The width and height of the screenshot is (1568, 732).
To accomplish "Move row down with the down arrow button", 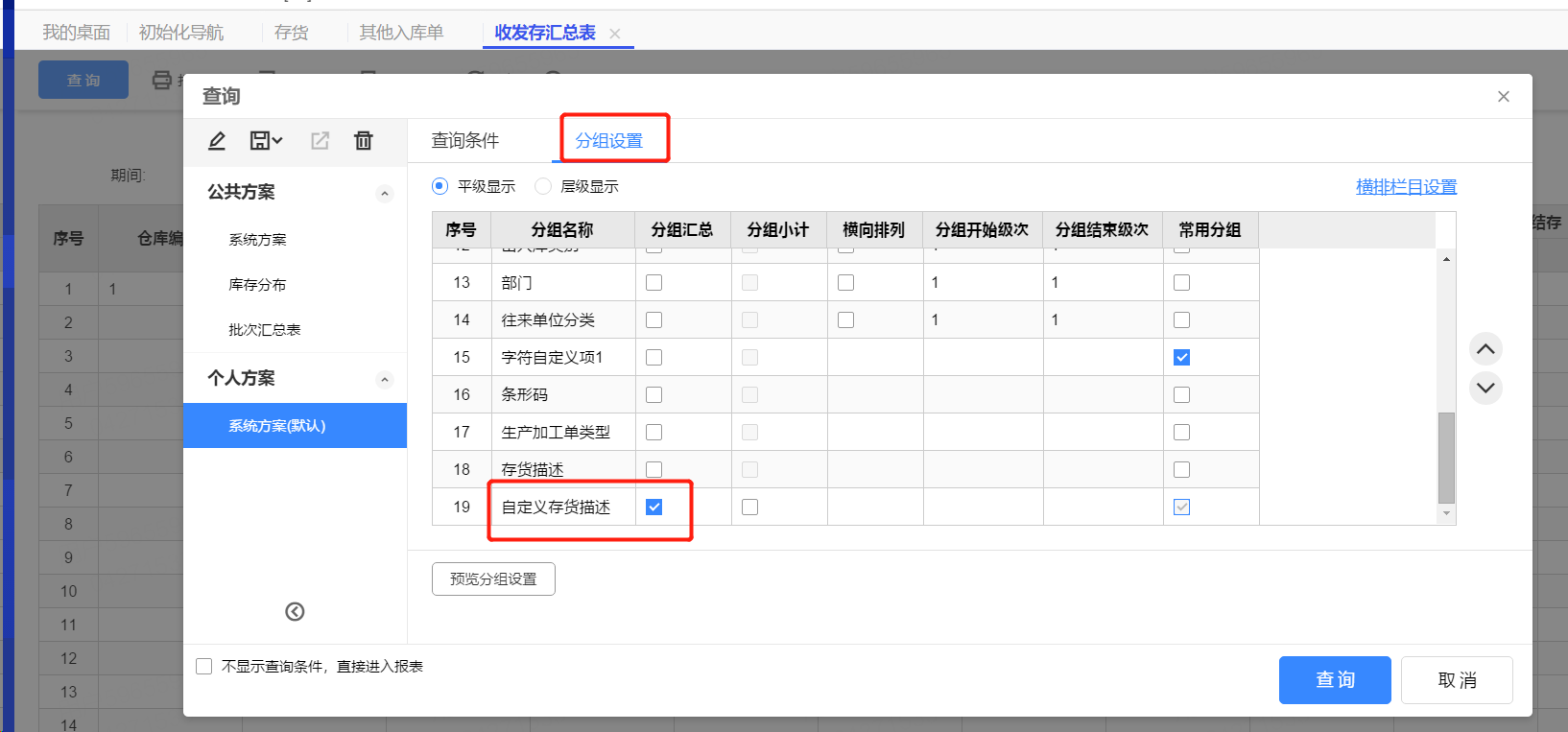I will tap(1485, 389).
